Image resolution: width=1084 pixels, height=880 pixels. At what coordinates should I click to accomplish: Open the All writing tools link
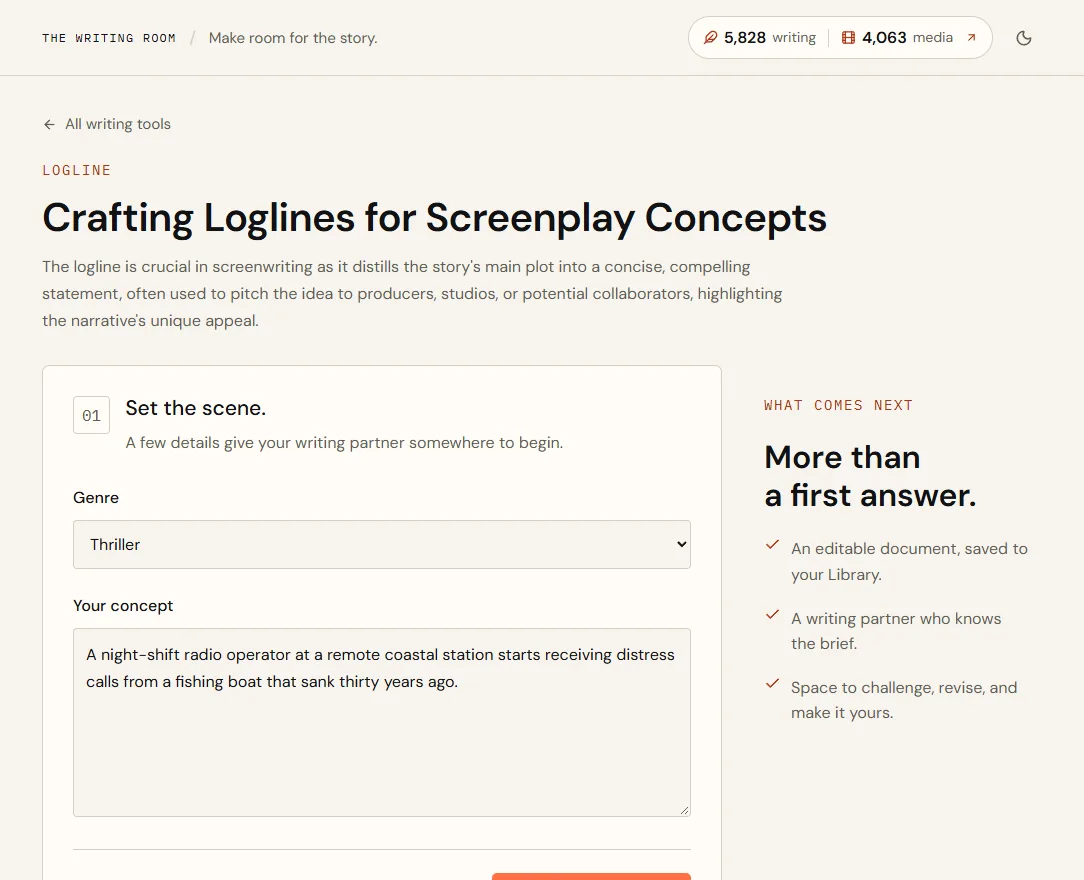107,124
